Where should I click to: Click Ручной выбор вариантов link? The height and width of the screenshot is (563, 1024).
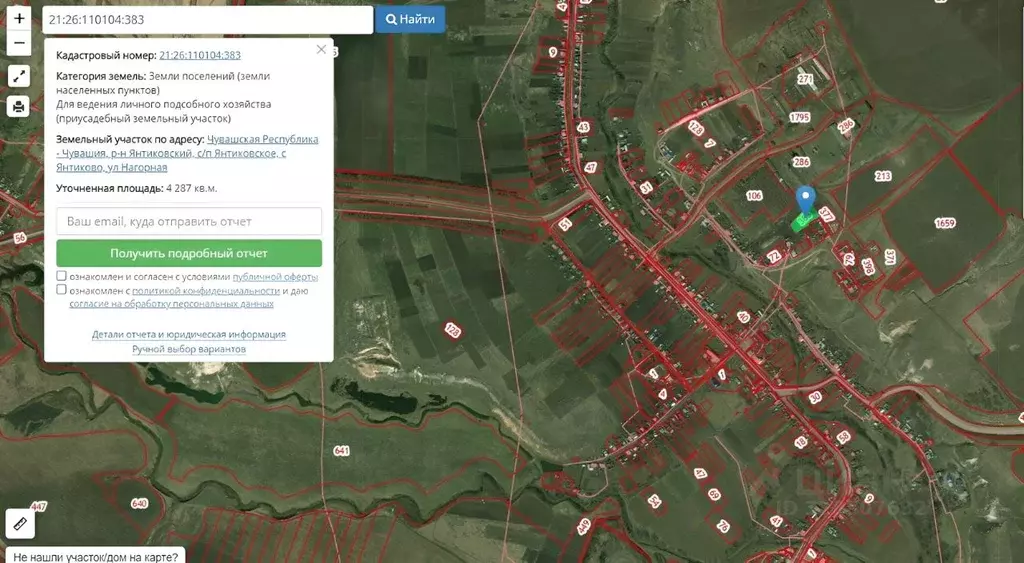pos(189,349)
